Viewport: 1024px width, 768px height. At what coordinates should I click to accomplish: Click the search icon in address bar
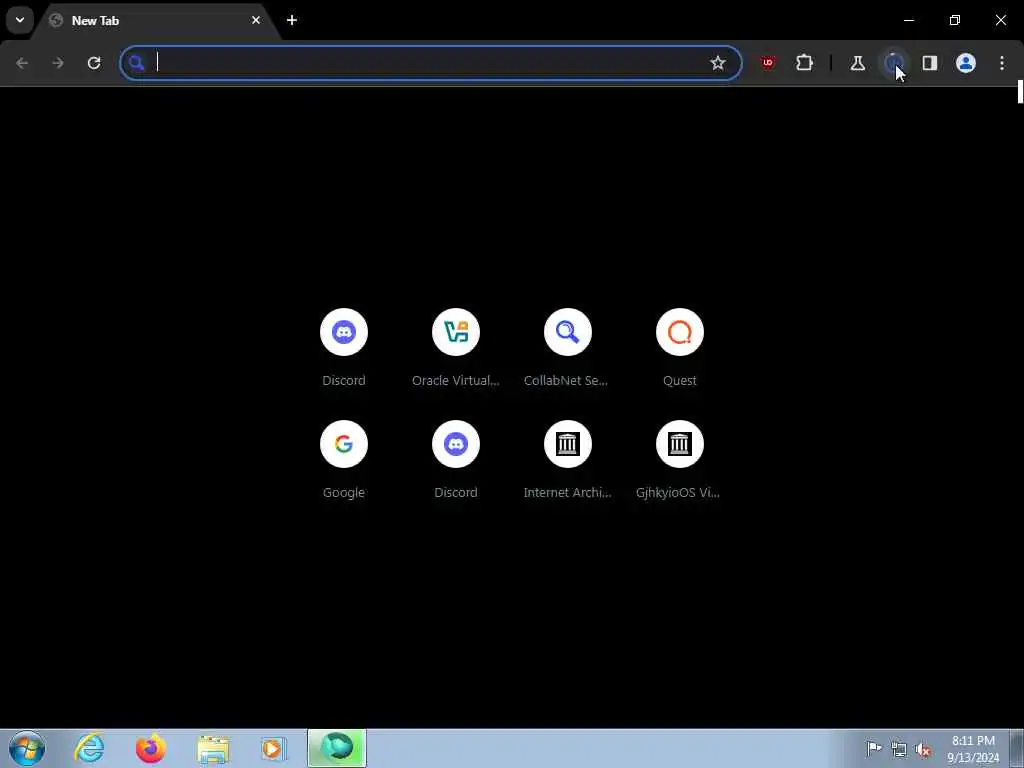(136, 63)
